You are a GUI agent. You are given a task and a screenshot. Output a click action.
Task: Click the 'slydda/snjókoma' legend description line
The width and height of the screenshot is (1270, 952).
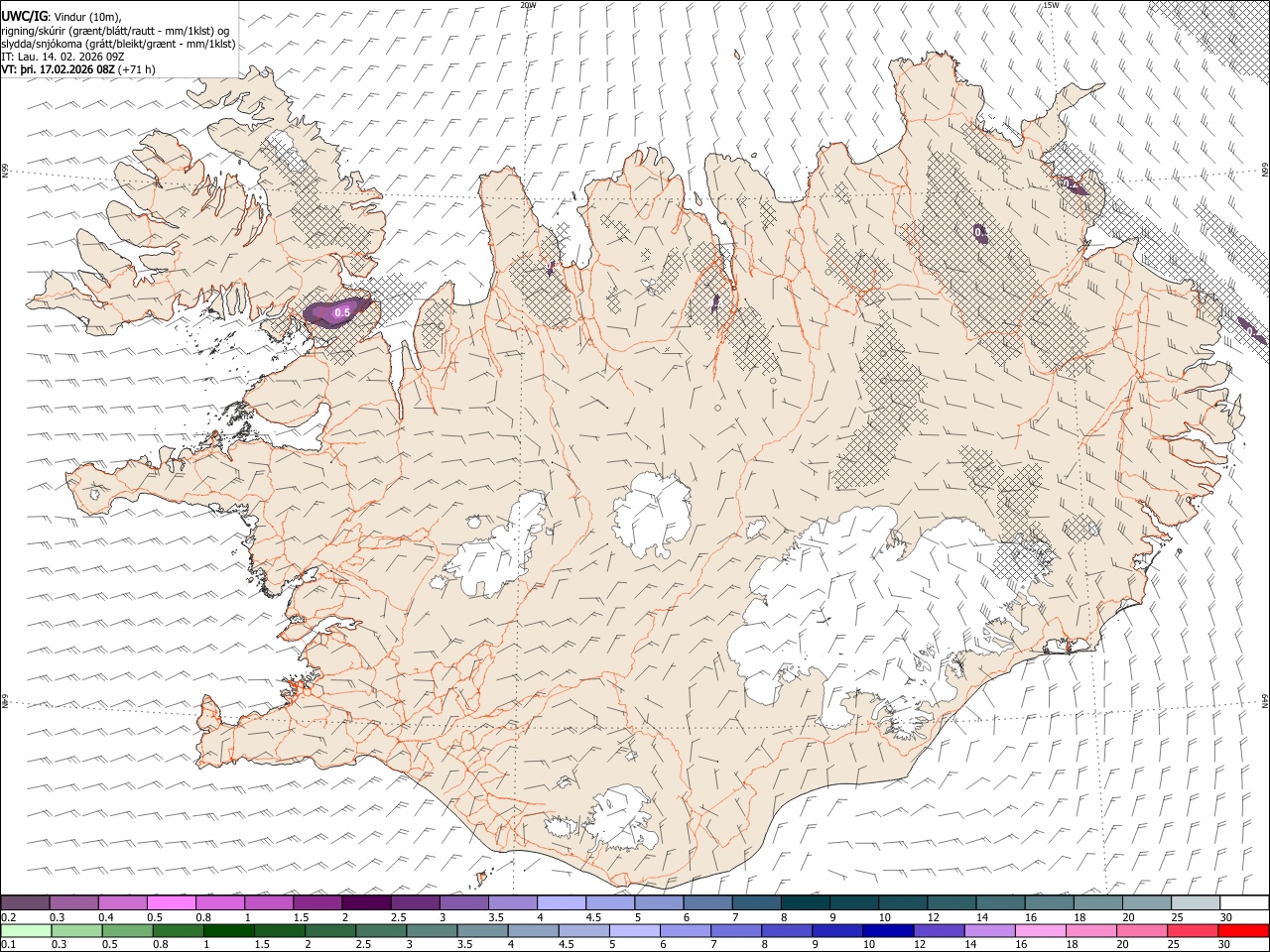point(118,44)
